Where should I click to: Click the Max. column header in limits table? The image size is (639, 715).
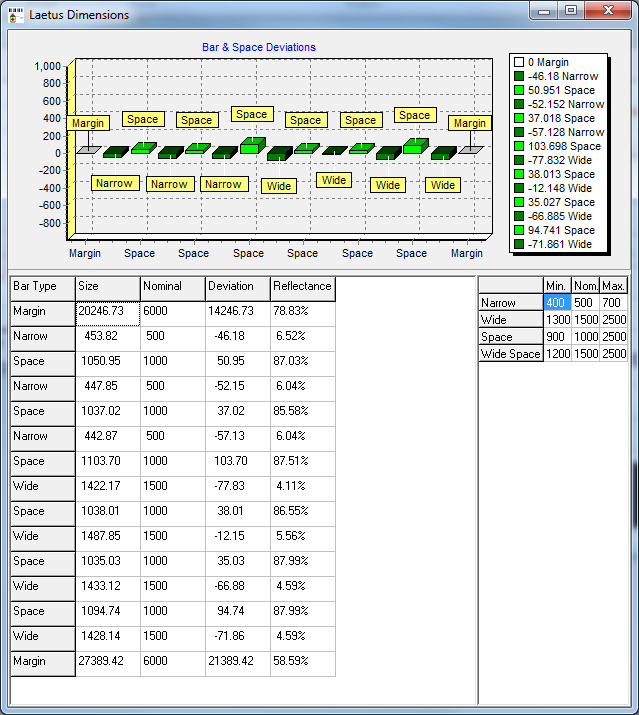[614, 286]
